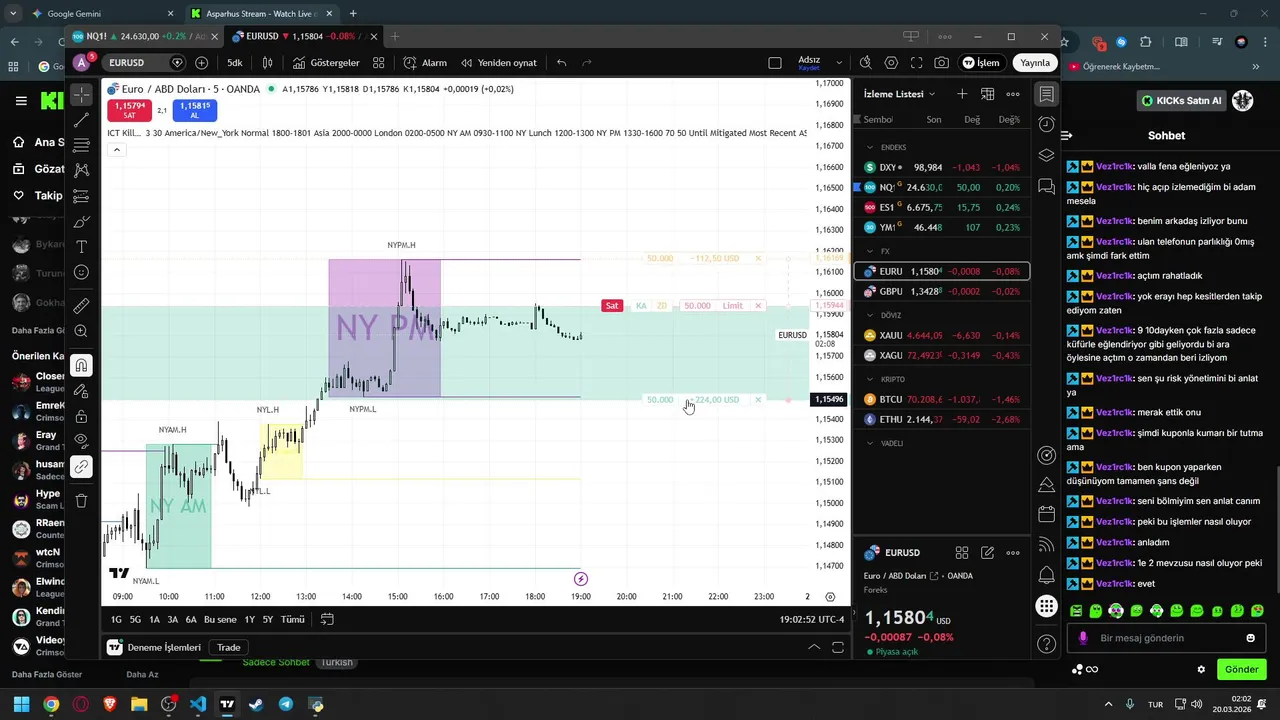The height and width of the screenshot is (720, 1280).
Task: Open the candlestick chart type selector
Action: (x=267, y=63)
